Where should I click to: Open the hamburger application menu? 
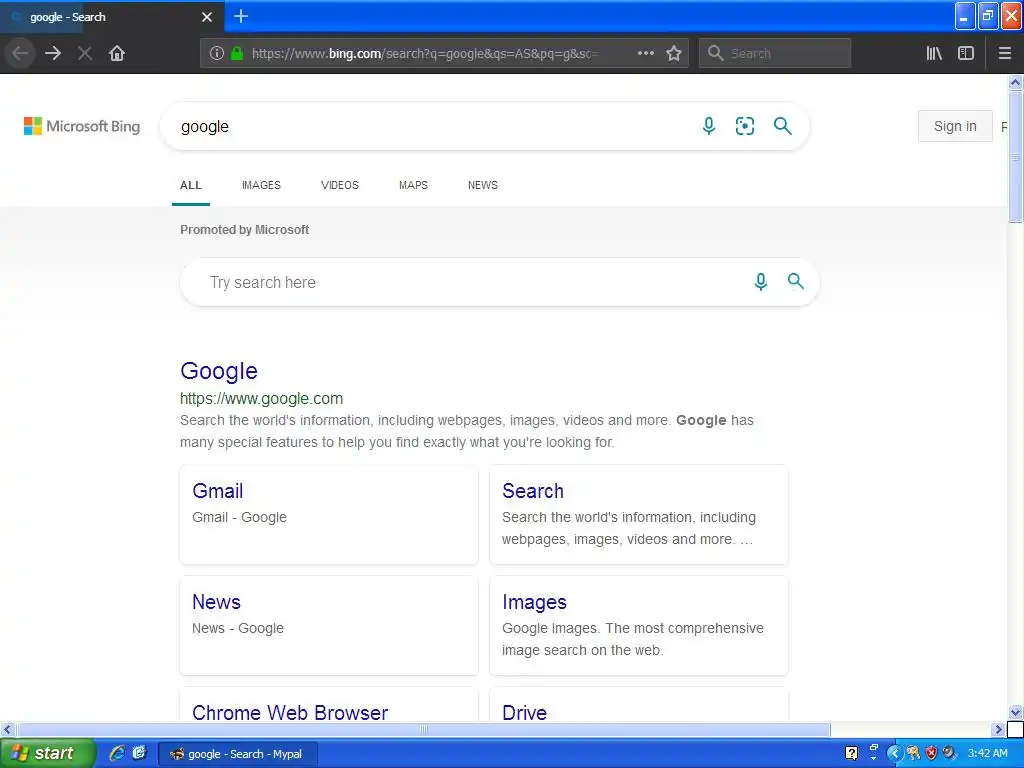click(x=1004, y=54)
